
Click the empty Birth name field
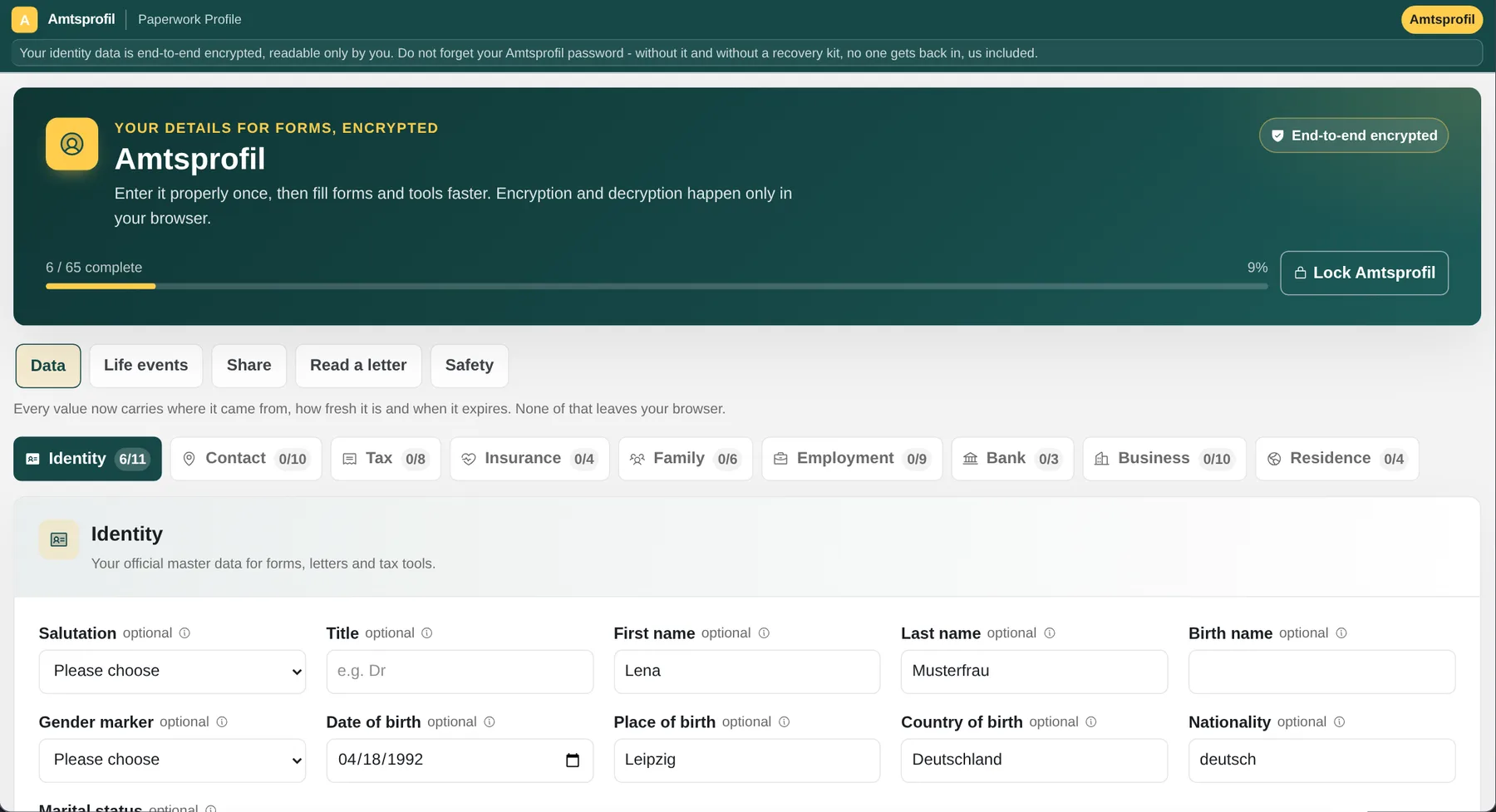pyautogui.click(x=1321, y=672)
